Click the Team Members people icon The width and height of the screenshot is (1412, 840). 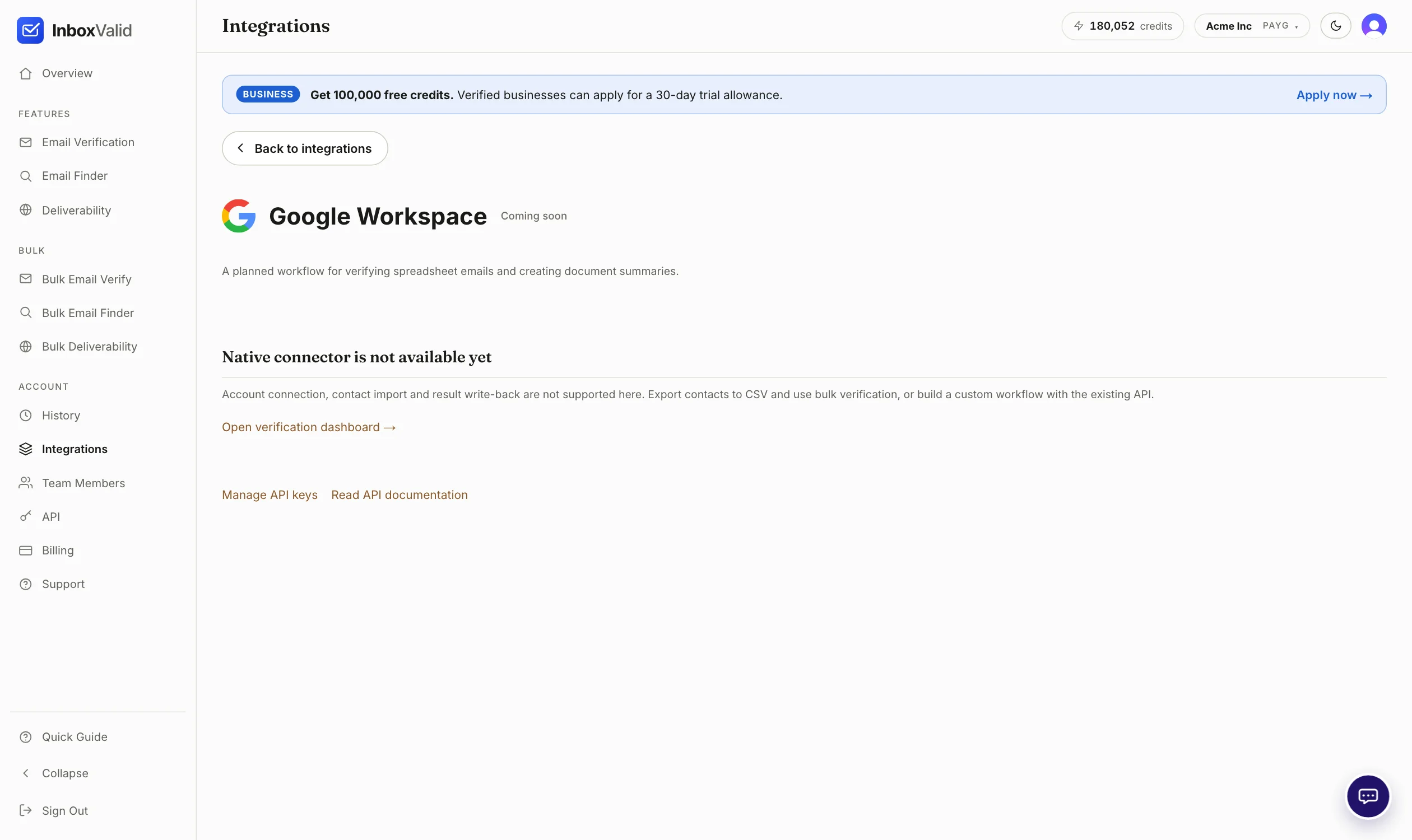click(25, 483)
